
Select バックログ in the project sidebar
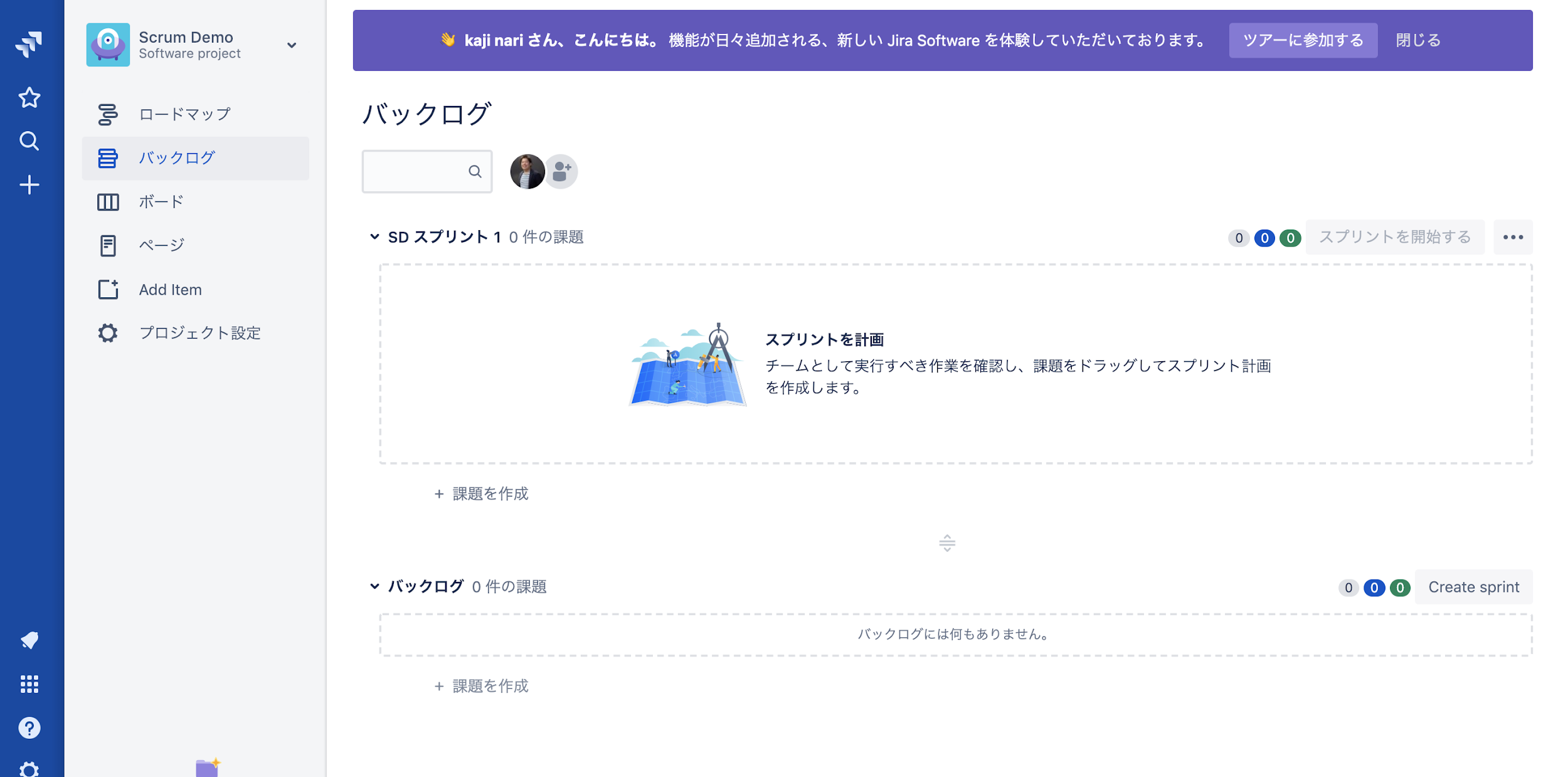click(x=195, y=158)
